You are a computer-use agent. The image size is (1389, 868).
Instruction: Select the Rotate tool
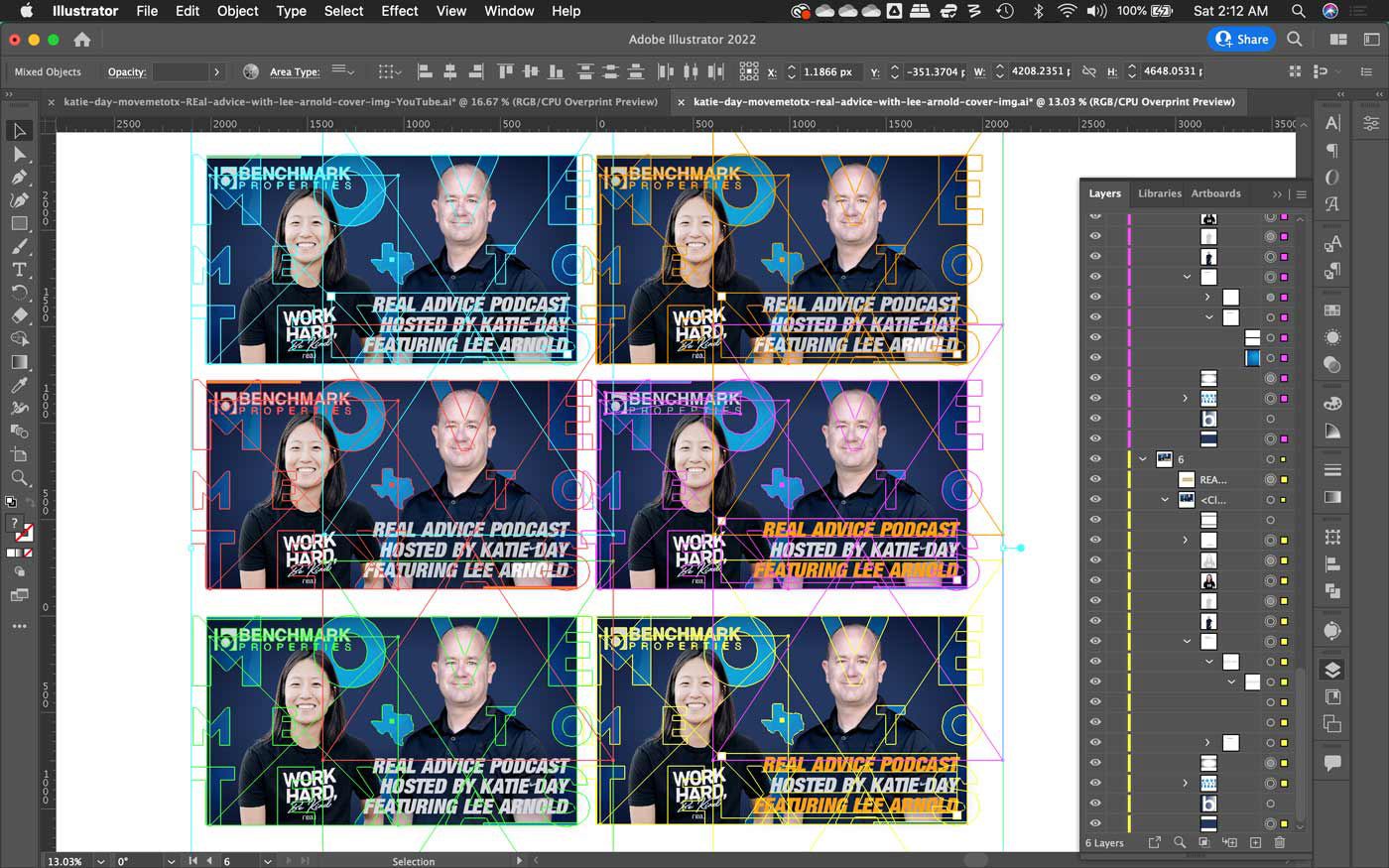(19, 293)
